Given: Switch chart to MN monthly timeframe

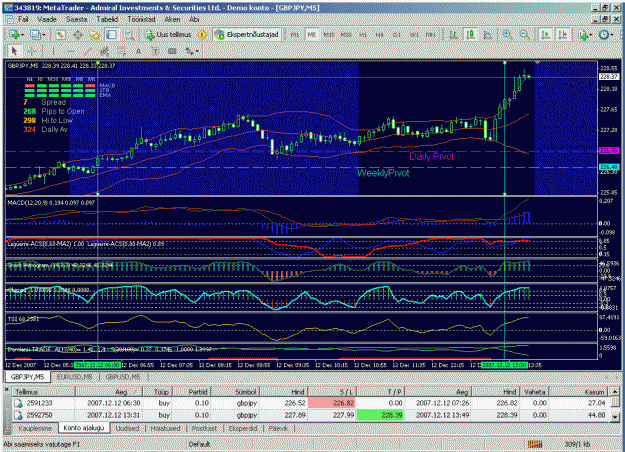Looking at the screenshot, I should point(431,35).
